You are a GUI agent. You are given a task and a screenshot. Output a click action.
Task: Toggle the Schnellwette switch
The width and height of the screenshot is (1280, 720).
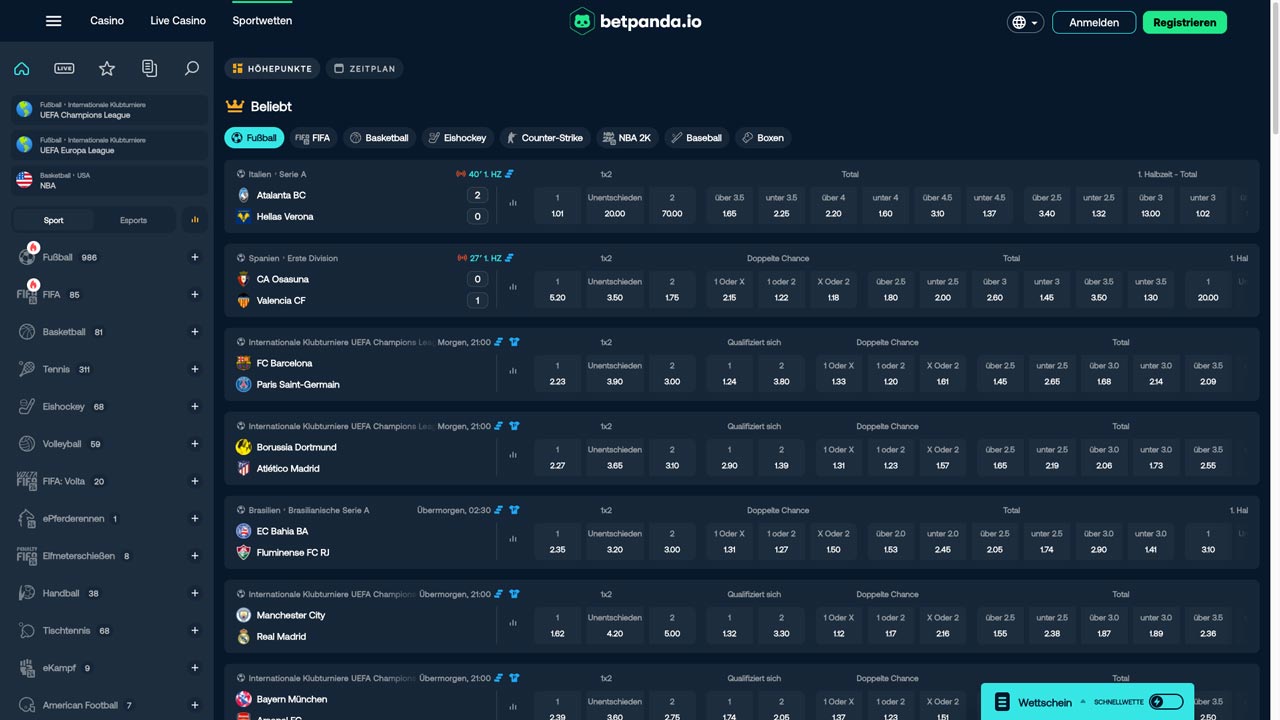point(1166,702)
